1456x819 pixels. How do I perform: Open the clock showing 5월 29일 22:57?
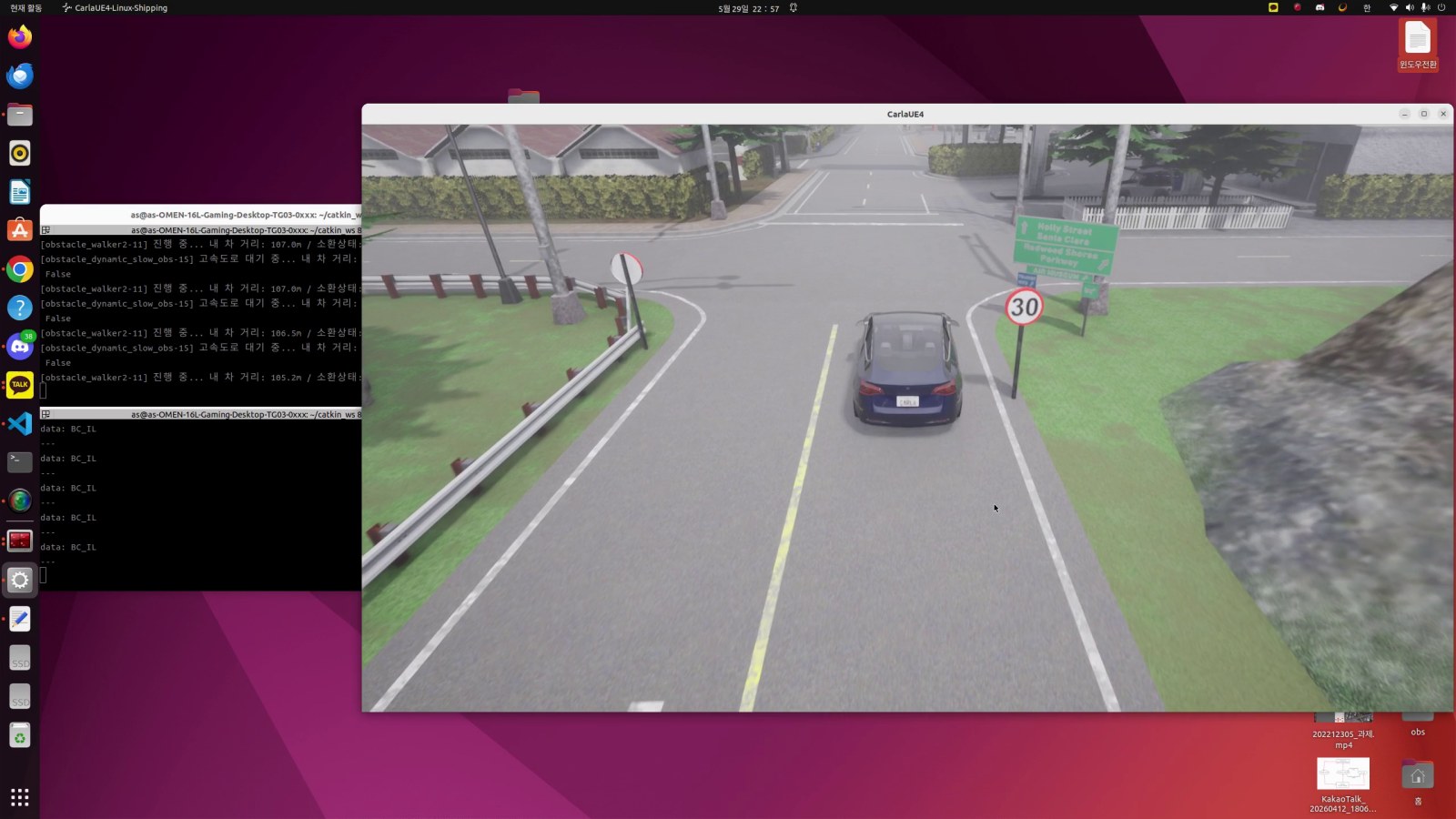749,8
